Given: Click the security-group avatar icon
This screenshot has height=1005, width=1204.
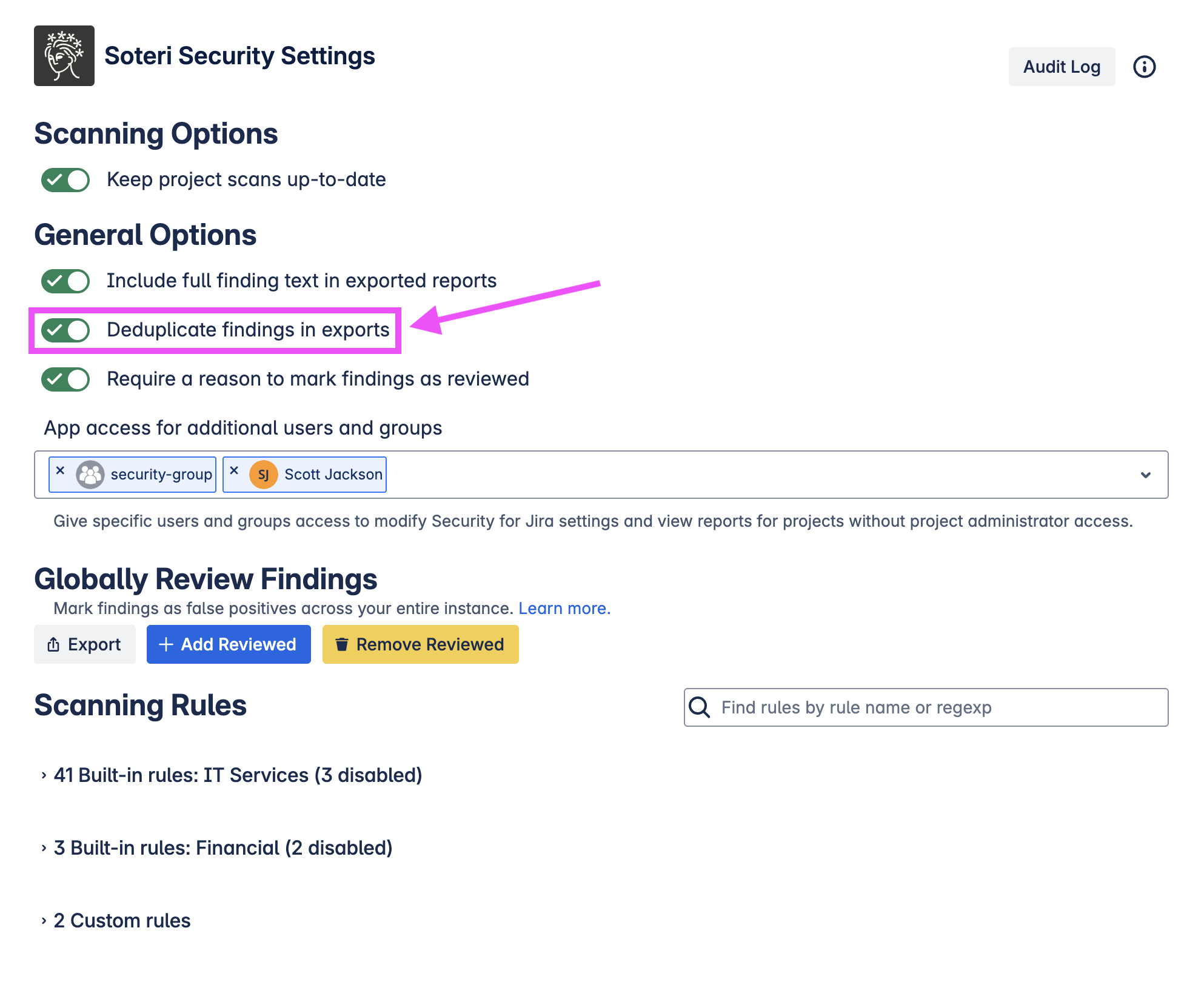Looking at the screenshot, I should click(x=90, y=475).
